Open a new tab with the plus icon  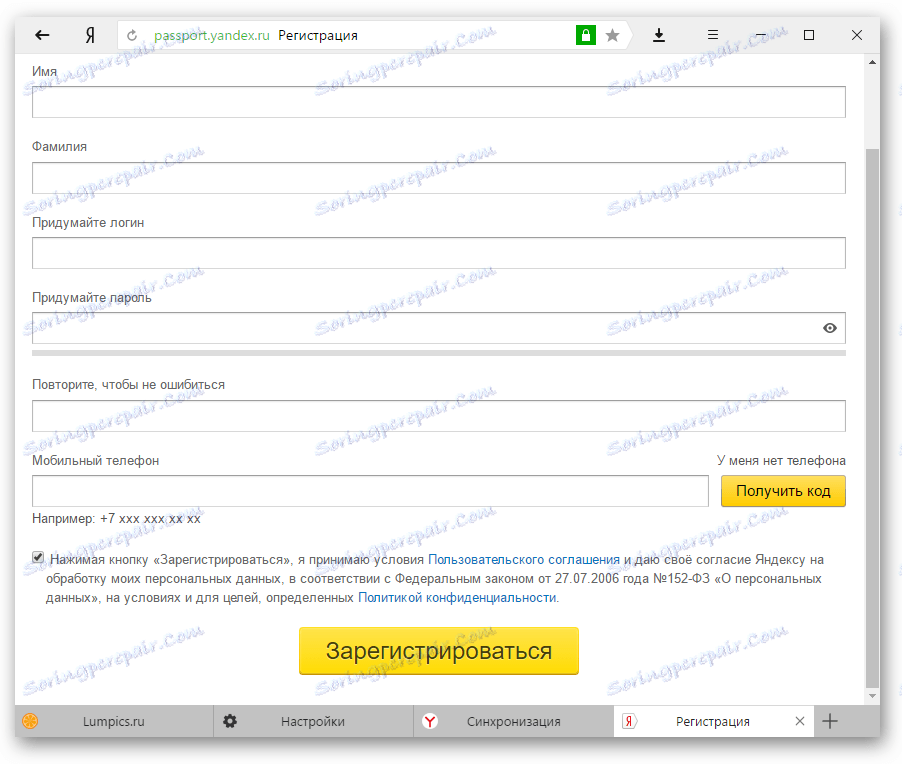pos(830,720)
